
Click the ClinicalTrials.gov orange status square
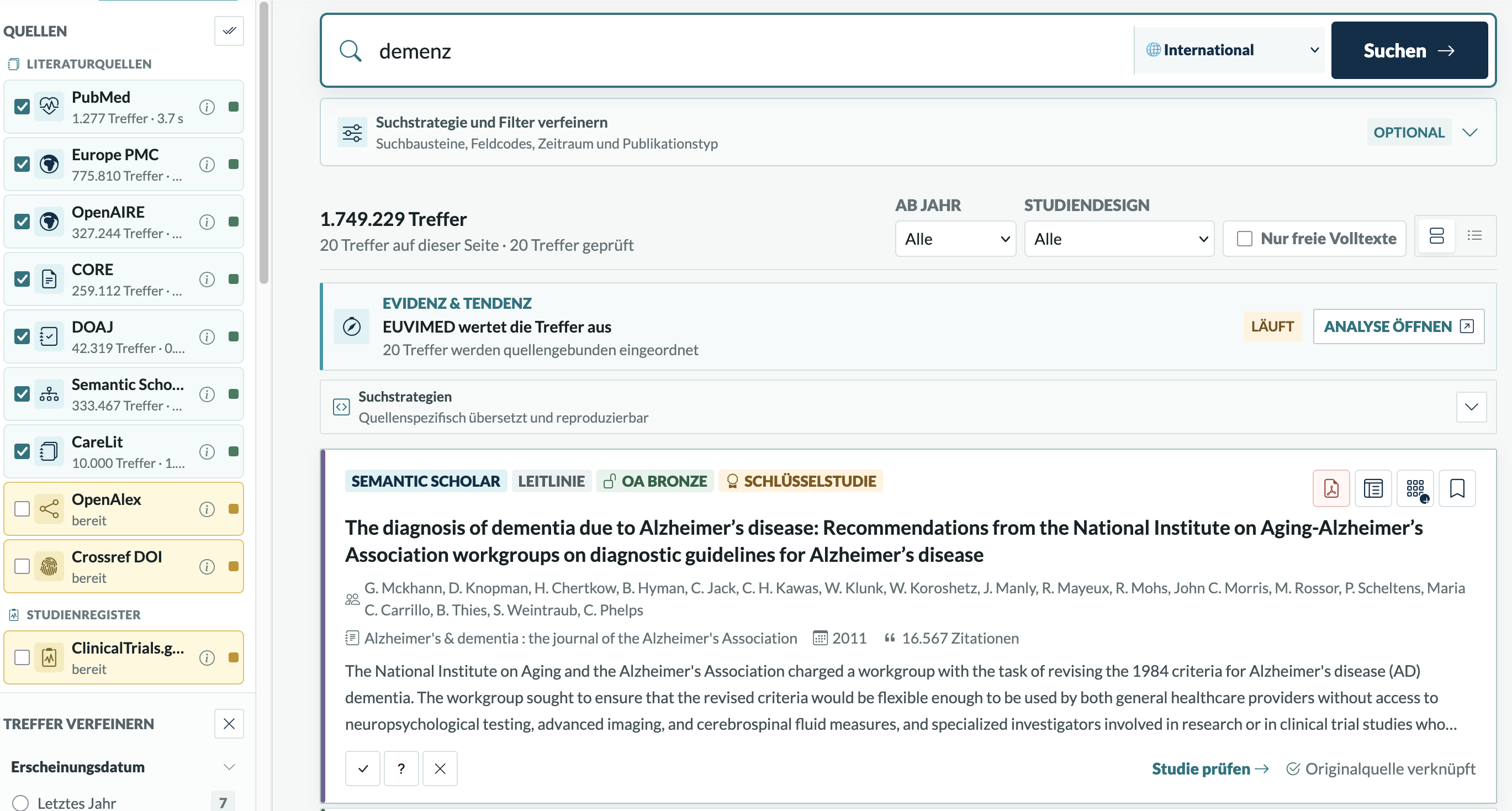[234, 658]
